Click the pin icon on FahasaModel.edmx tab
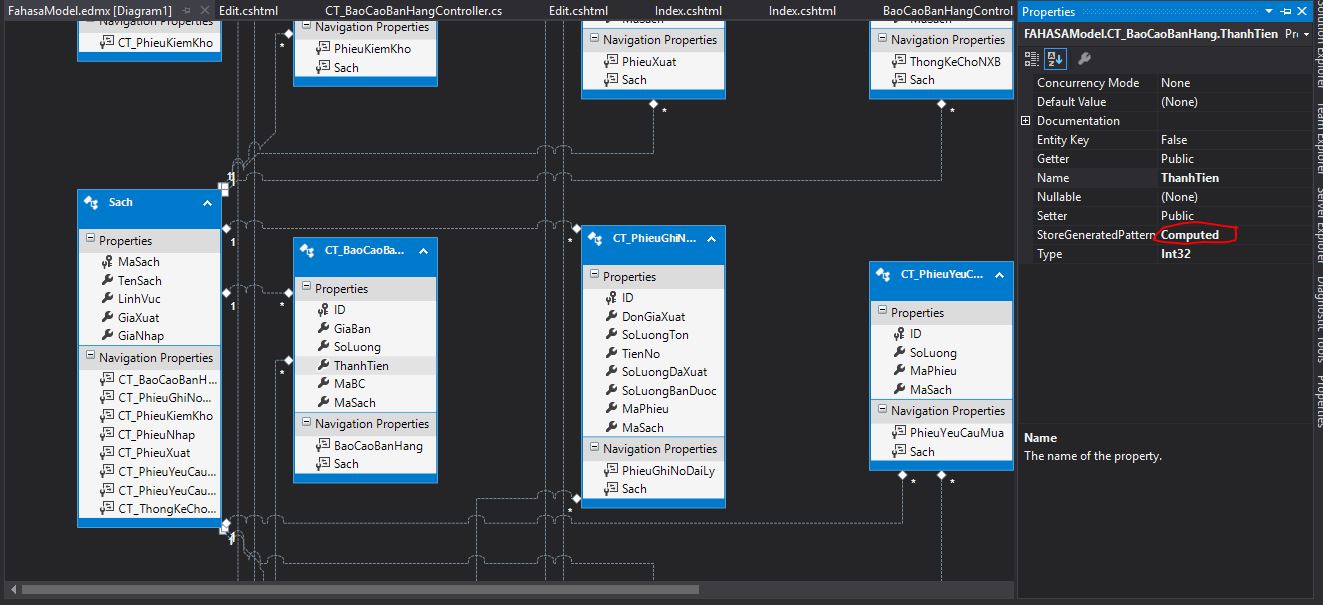This screenshot has height=605, width=1323. tap(186, 10)
